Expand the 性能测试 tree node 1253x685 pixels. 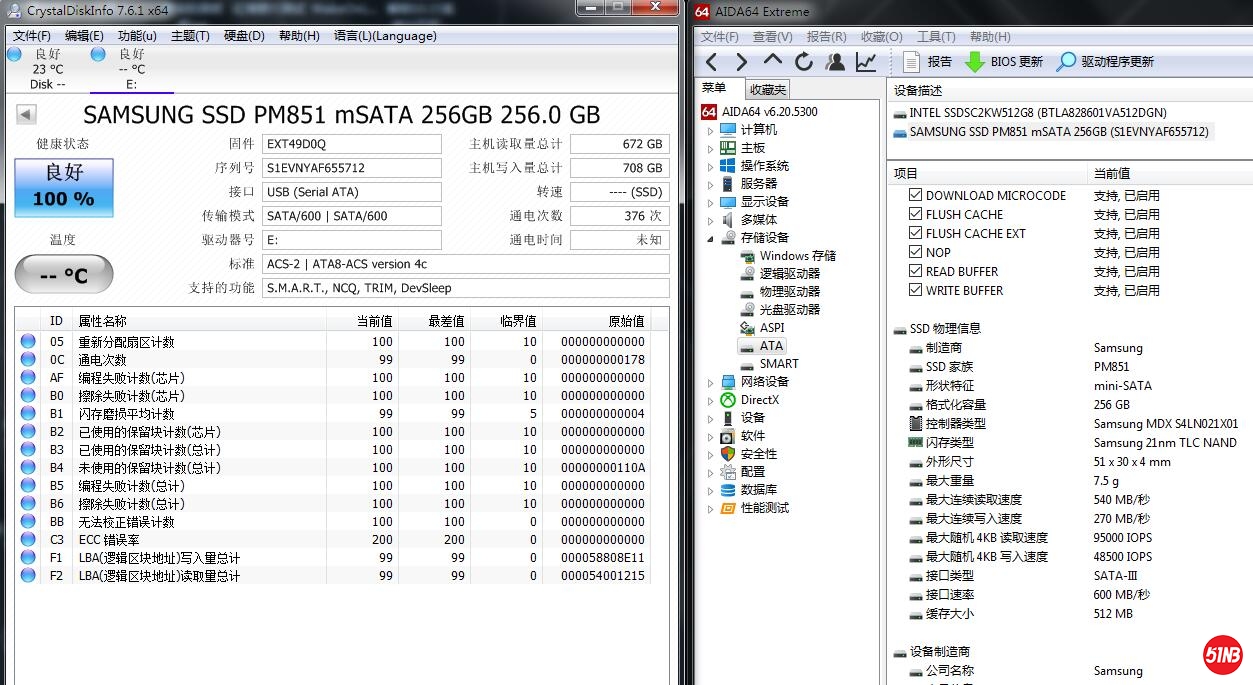pyautogui.click(x=711, y=509)
